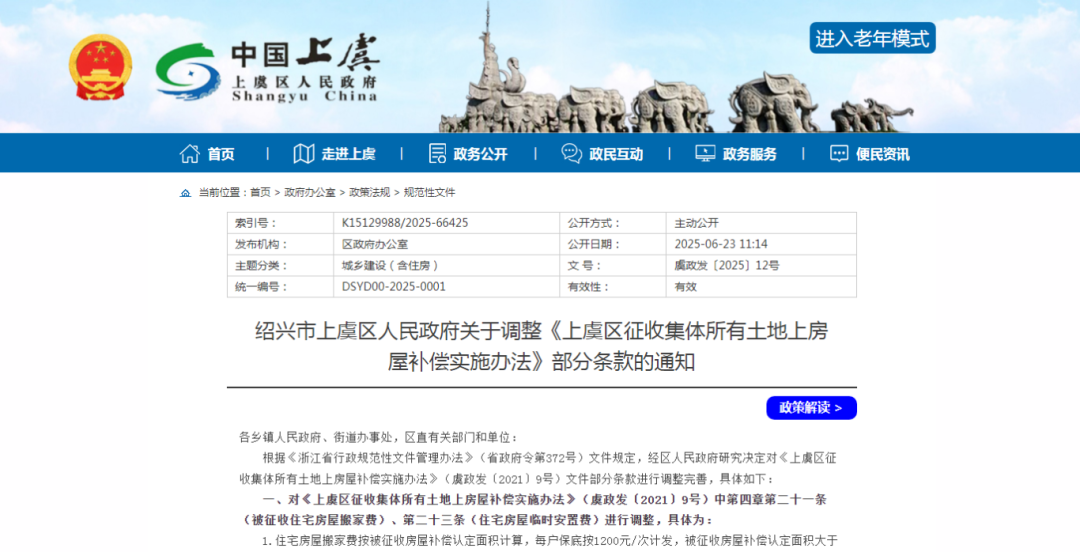
Task: Click the Shangyu China site logo
Action: coord(267,70)
